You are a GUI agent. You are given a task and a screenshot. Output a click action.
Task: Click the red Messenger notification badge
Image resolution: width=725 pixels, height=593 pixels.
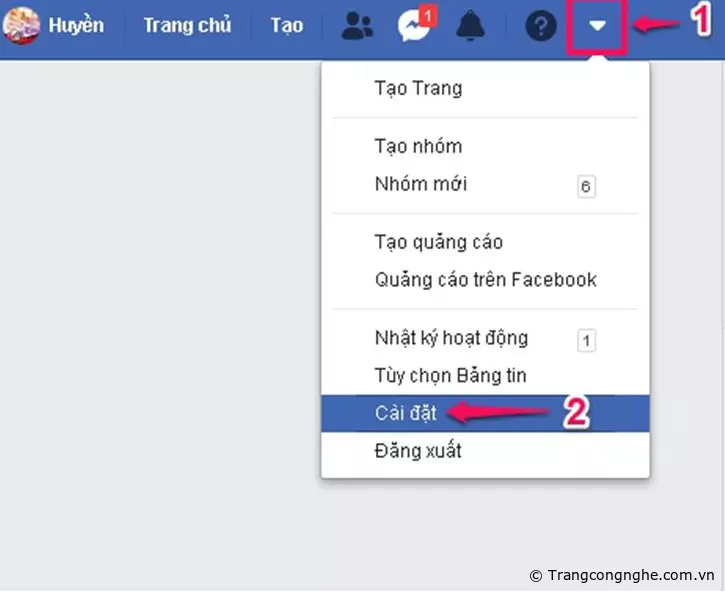pos(428,16)
